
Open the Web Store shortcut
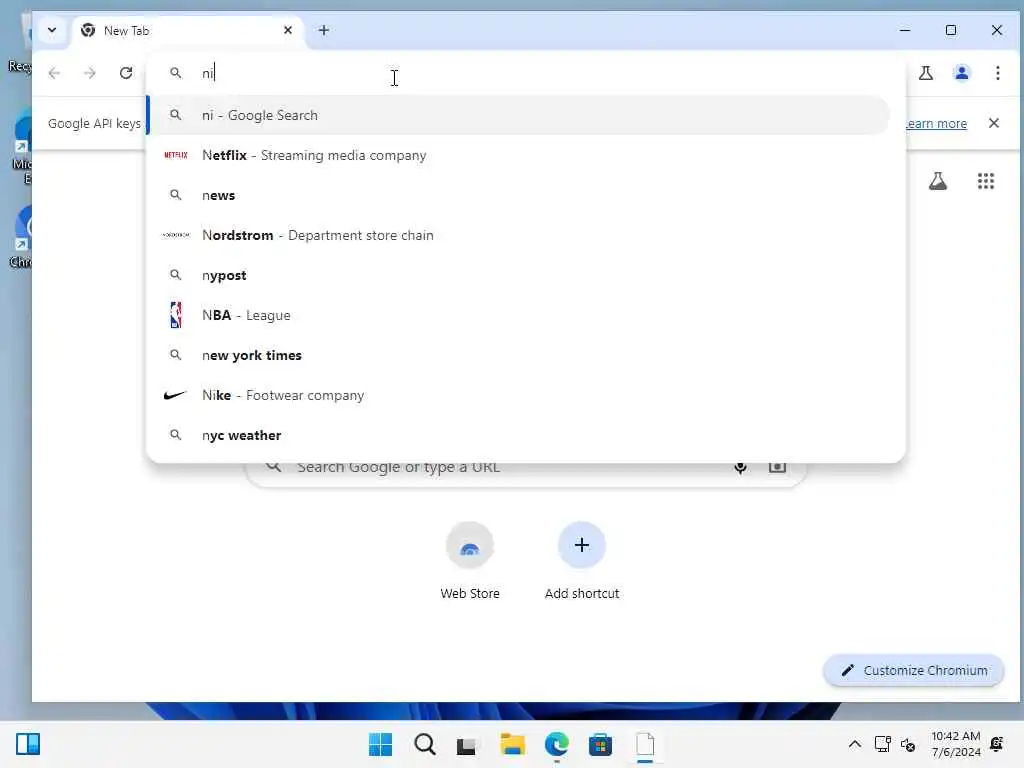pos(470,562)
